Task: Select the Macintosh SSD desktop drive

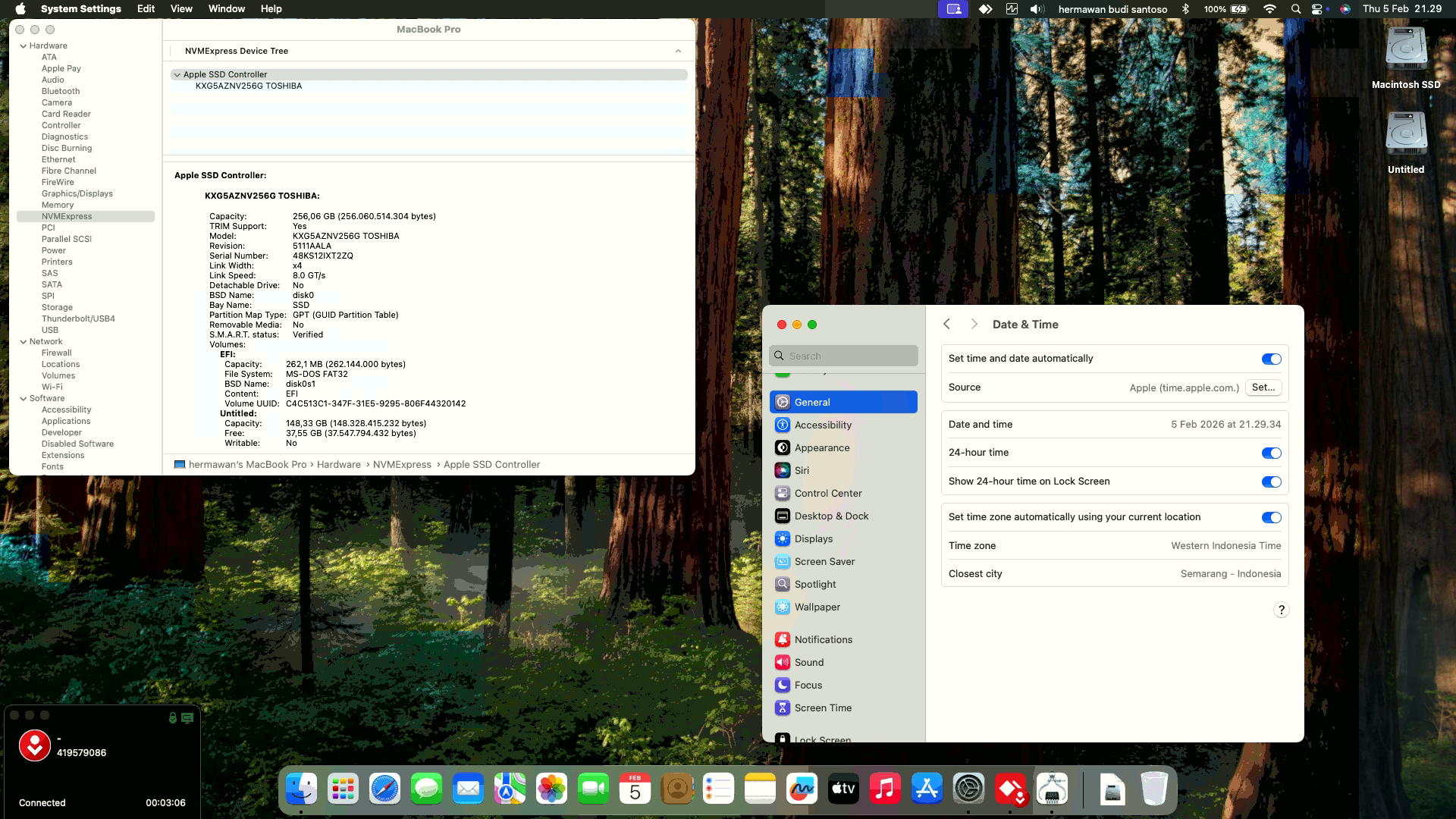Action: point(1406,58)
